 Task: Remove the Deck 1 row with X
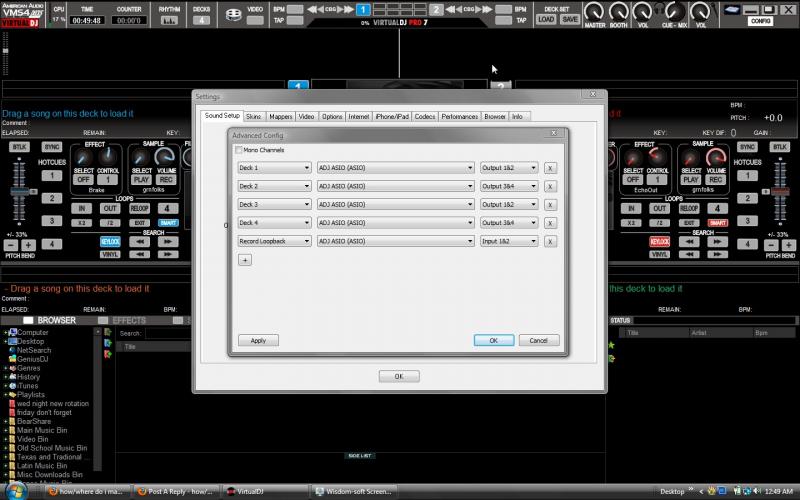pyautogui.click(x=550, y=168)
